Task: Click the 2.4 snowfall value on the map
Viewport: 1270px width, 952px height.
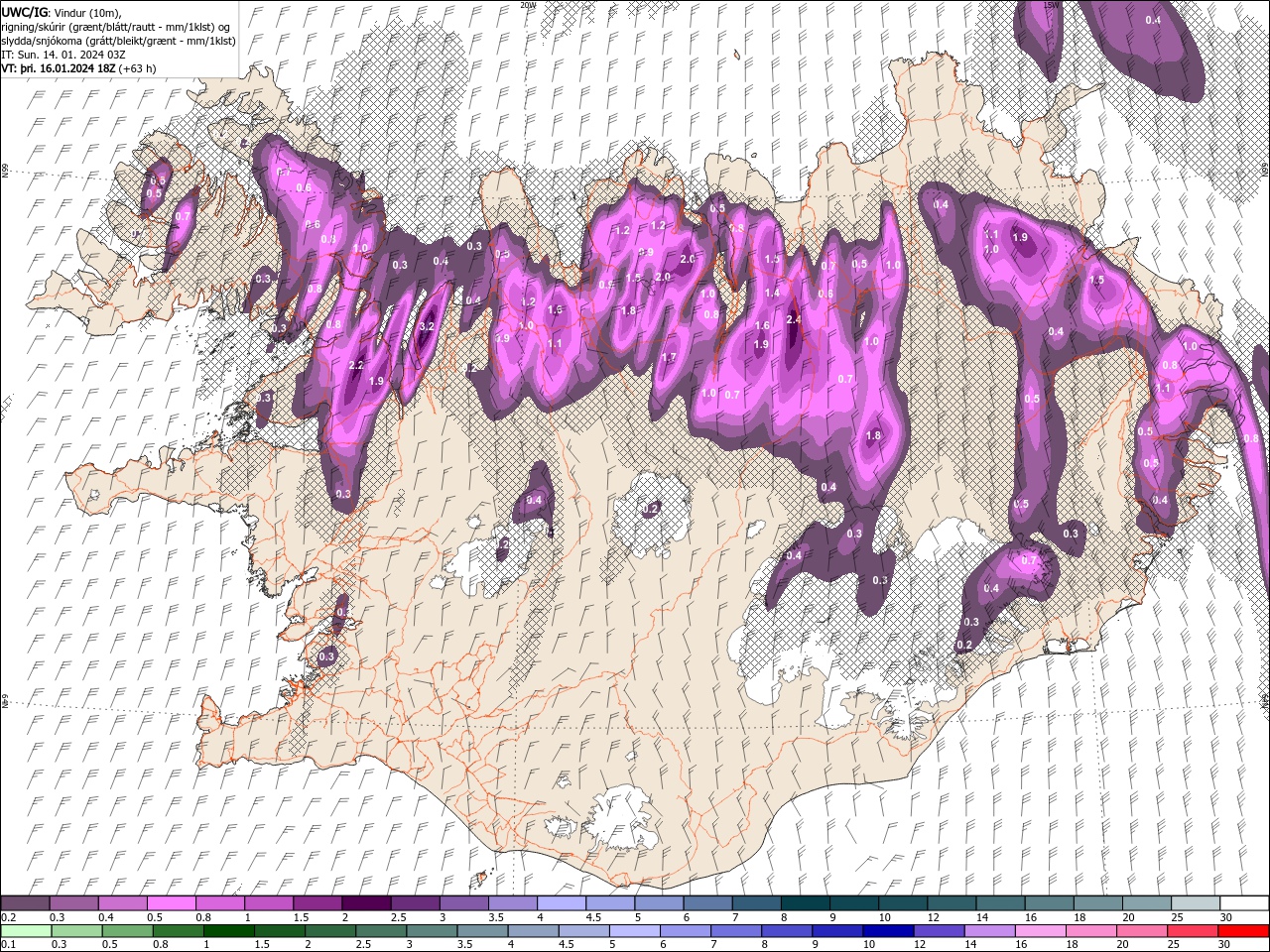Action: pos(793,319)
